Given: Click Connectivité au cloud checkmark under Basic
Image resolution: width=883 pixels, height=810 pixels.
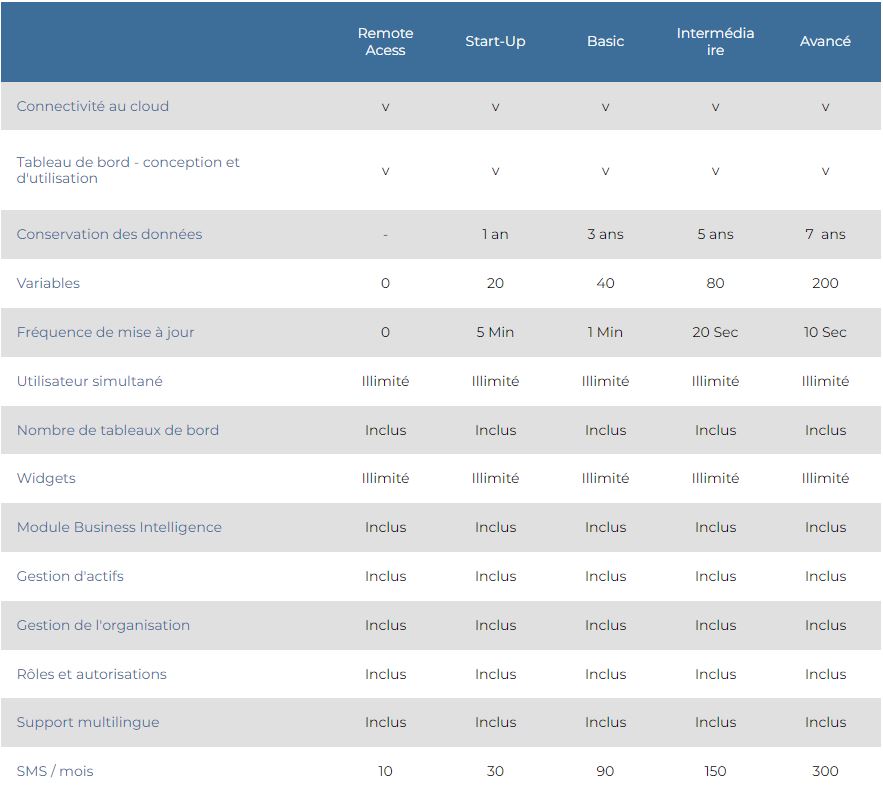Looking at the screenshot, I should [x=605, y=107].
